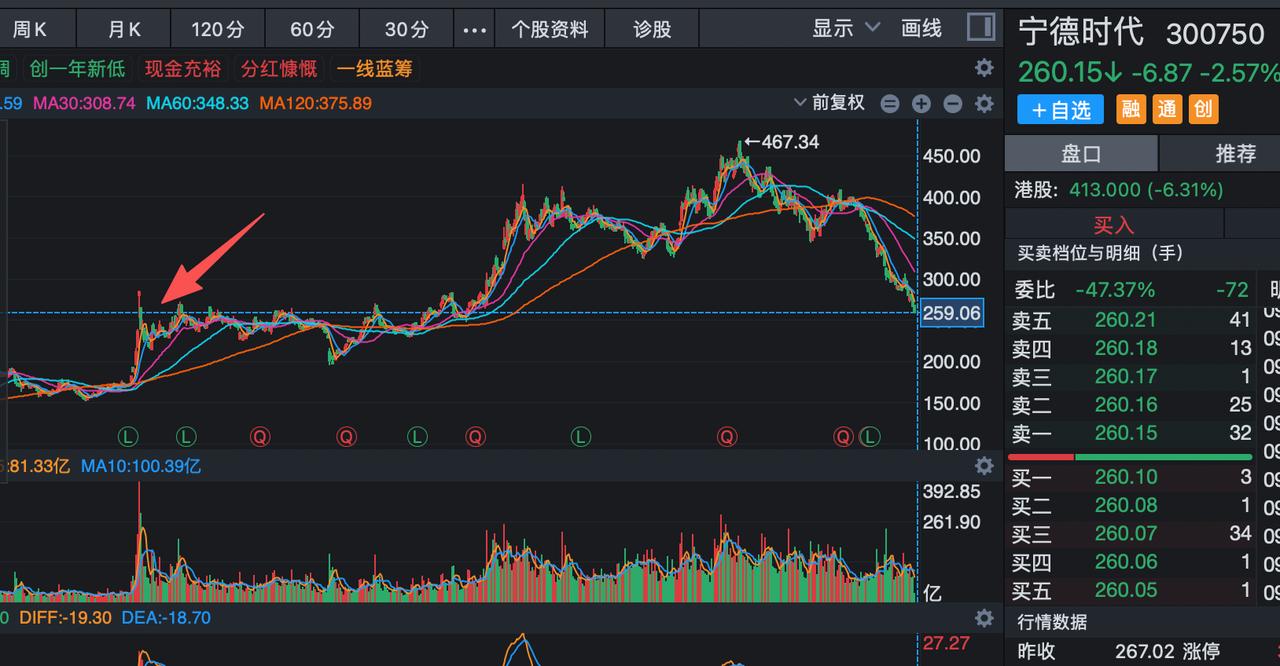Switch to the 月K monthly chart
The height and width of the screenshot is (666, 1280).
tap(124, 29)
